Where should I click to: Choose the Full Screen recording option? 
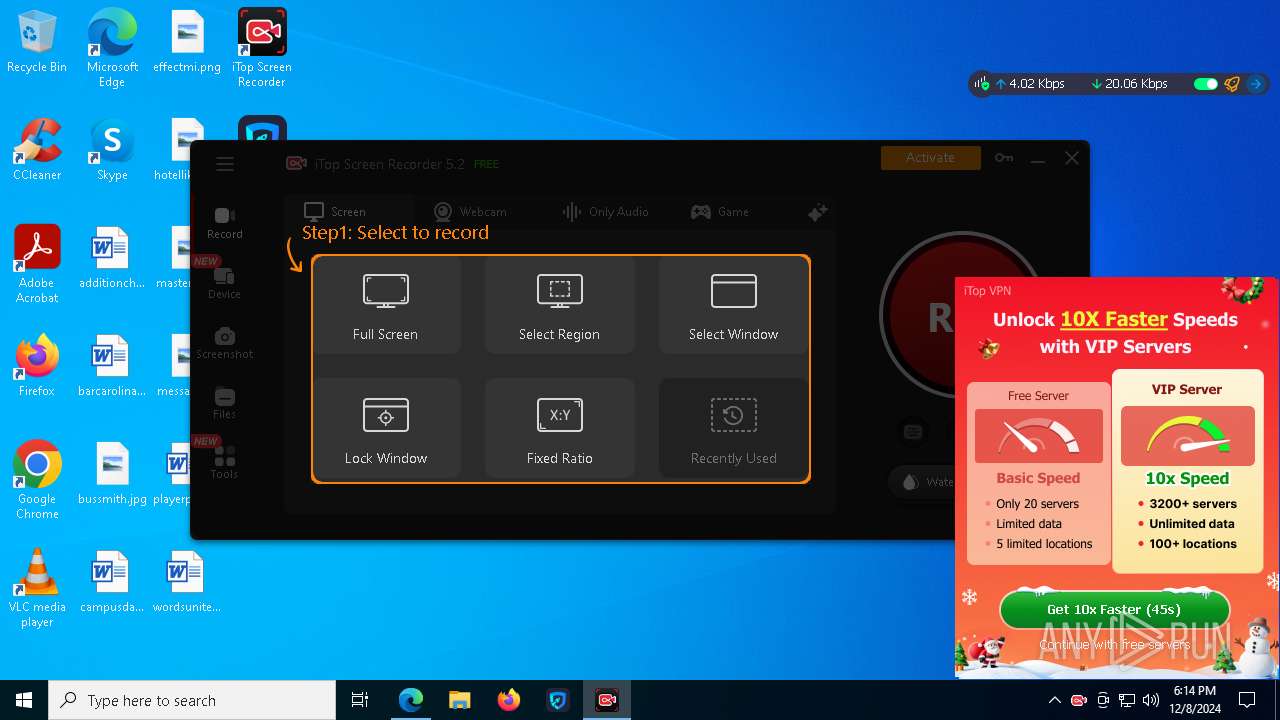click(x=386, y=305)
